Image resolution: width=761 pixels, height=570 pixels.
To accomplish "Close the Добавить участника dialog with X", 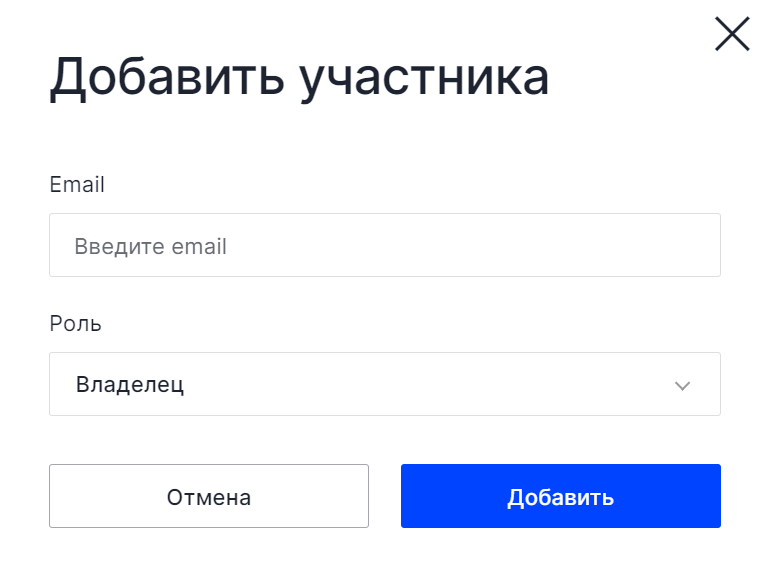I will point(732,34).
